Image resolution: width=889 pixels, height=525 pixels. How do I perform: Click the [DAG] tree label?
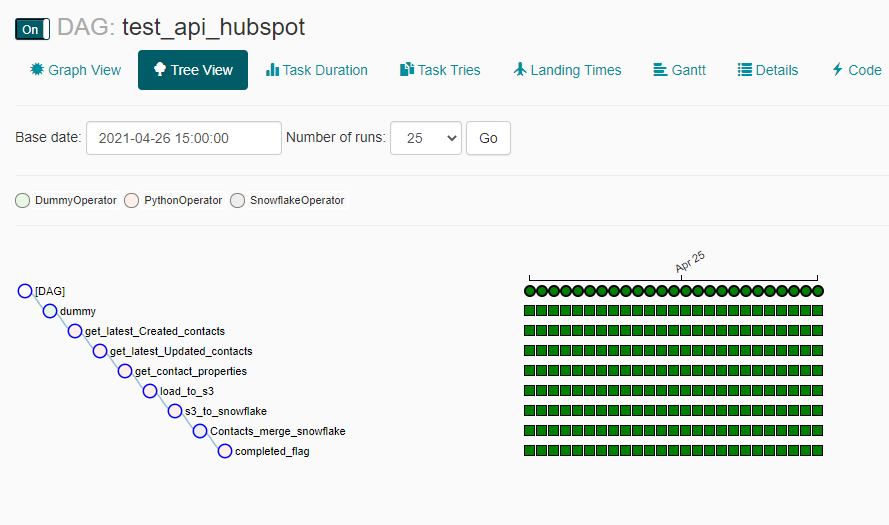pyautogui.click(x=50, y=291)
